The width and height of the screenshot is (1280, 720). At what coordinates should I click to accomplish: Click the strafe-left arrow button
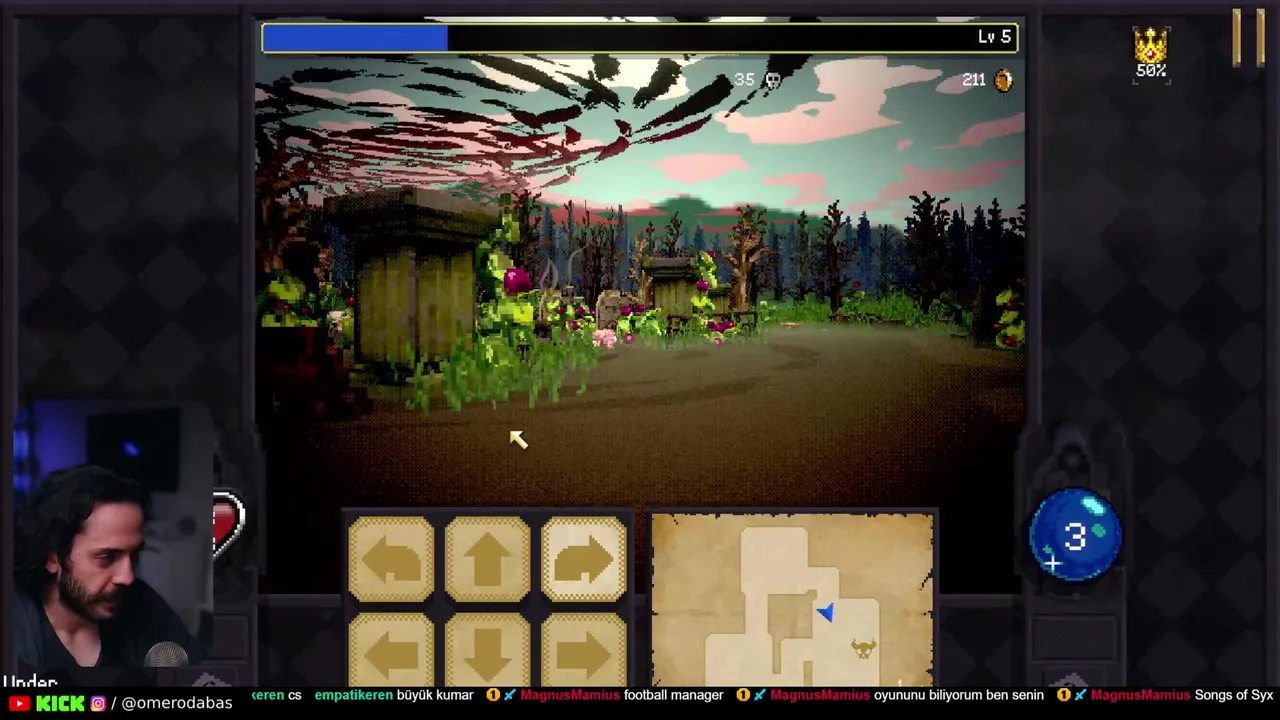tap(391, 652)
